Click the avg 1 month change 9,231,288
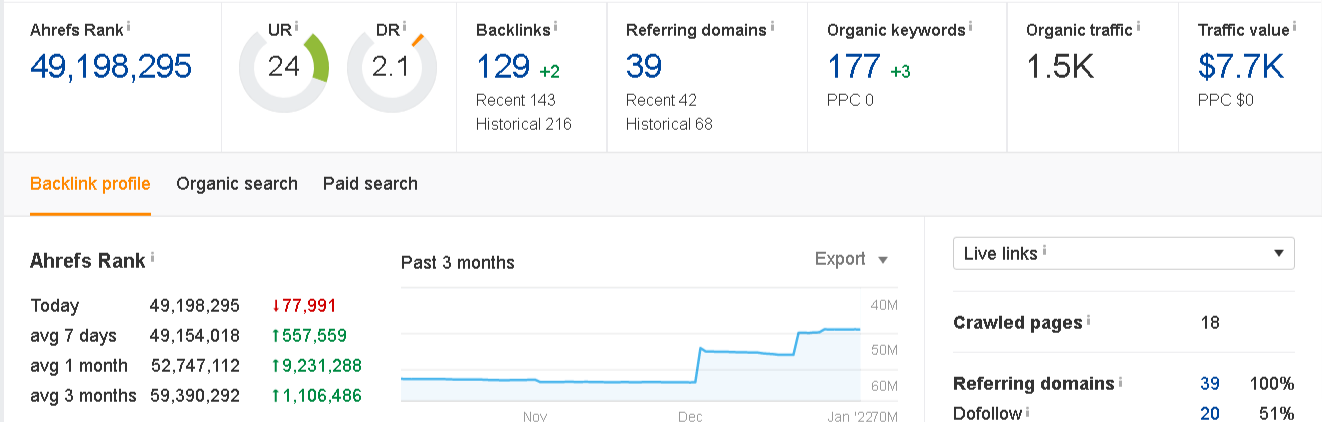1322x422 pixels. pyautogui.click(x=316, y=366)
